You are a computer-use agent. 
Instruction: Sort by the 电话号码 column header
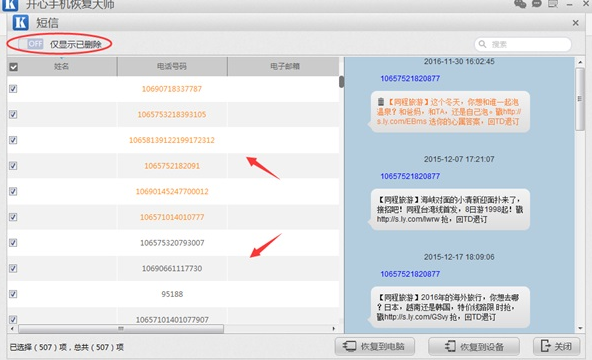[x=172, y=66]
